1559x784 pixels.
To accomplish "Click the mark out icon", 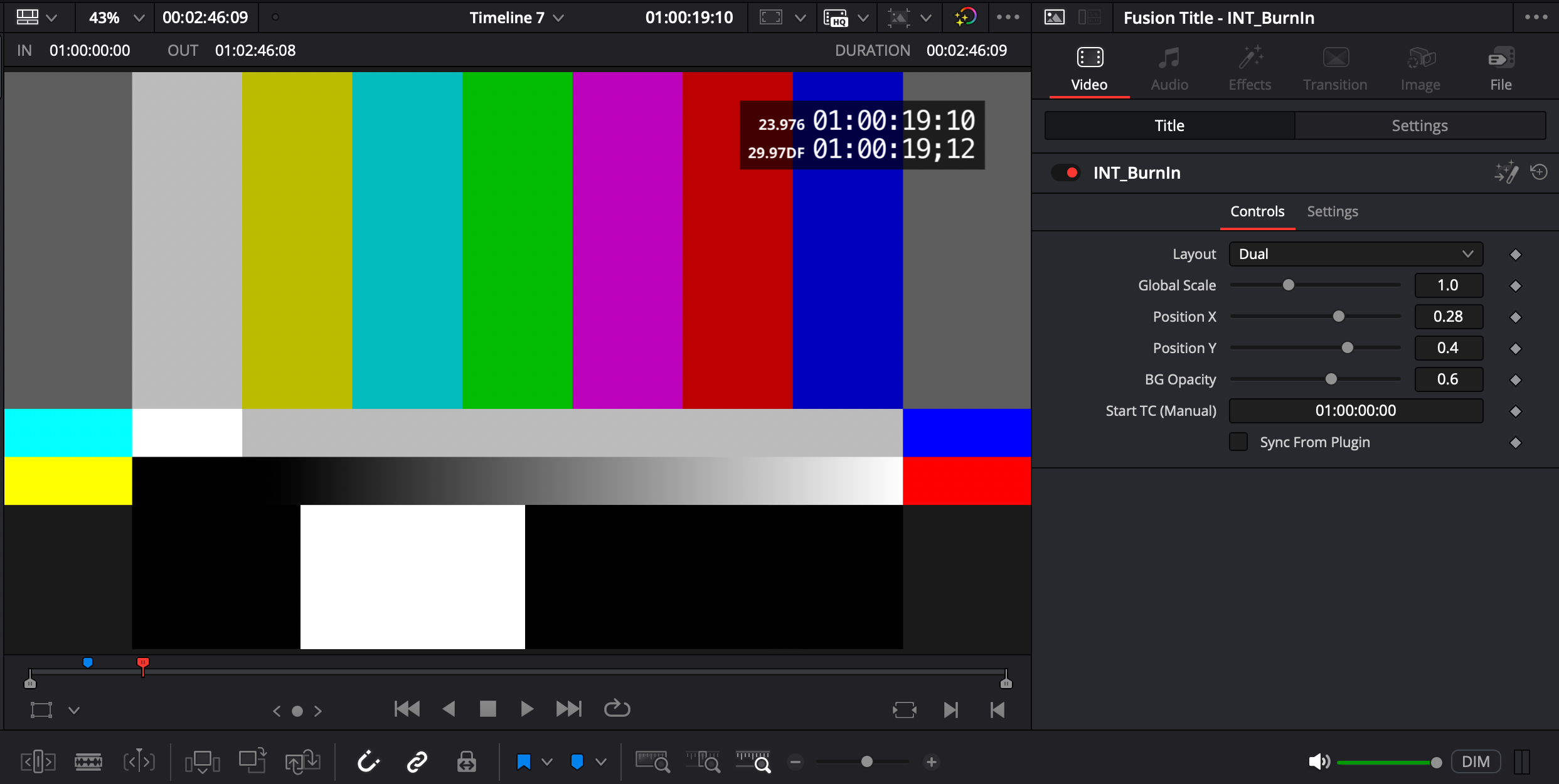I will (998, 710).
